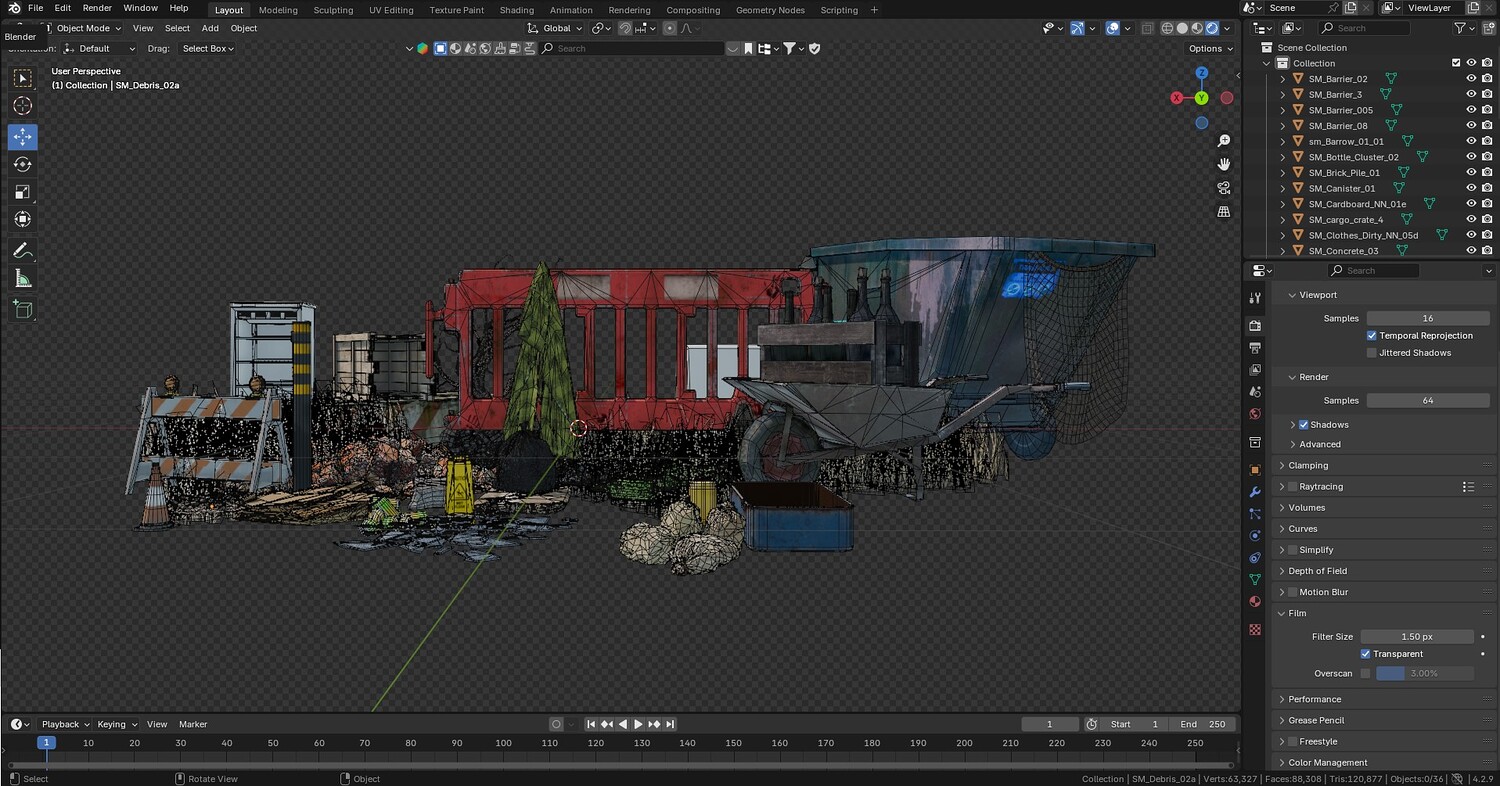1500x786 pixels.
Task: Open the Keying popover in the timeline
Action: coord(116,724)
